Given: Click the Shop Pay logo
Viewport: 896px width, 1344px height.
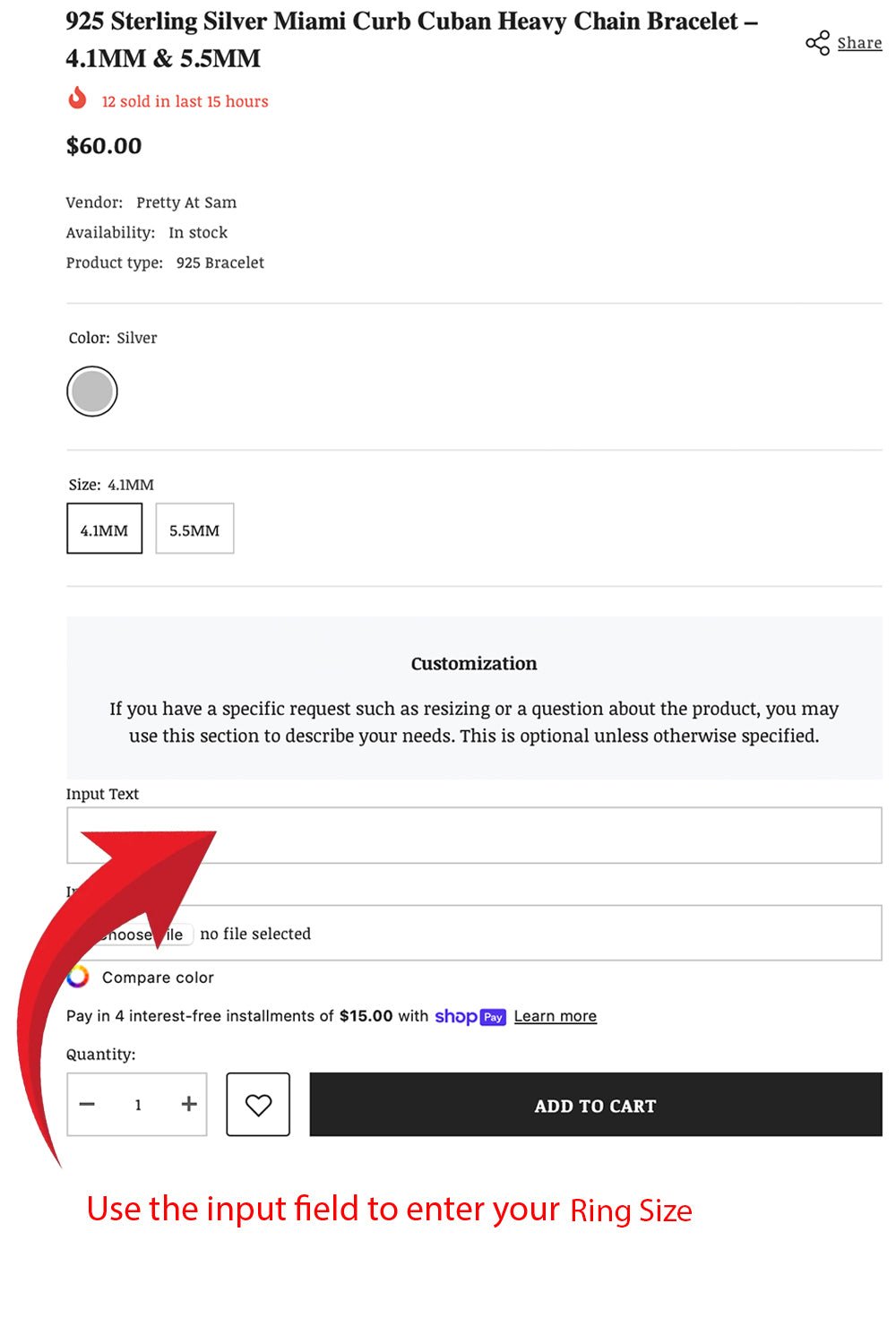Looking at the screenshot, I should [x=470, y=1017].
